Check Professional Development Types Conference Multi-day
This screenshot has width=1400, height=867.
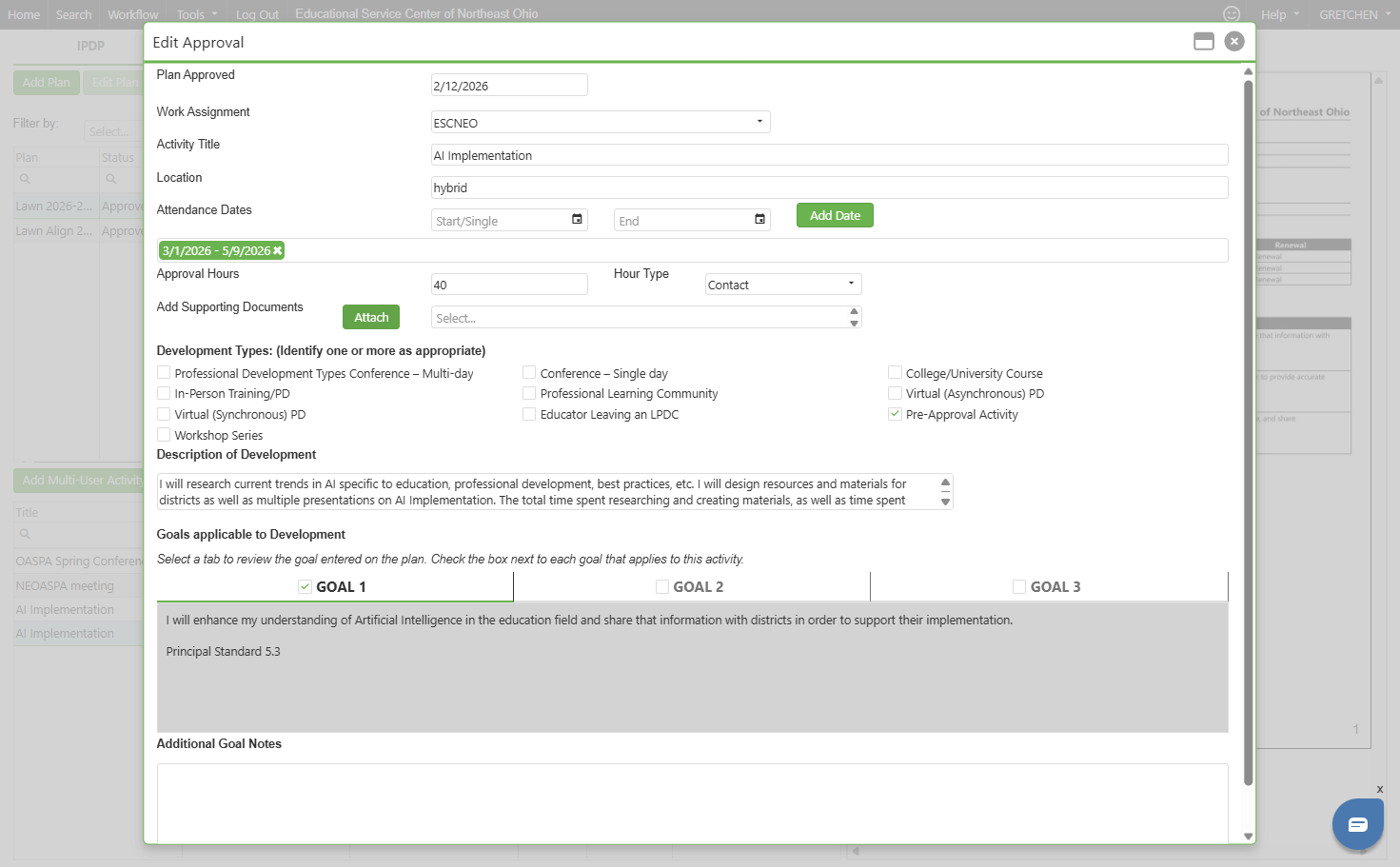click(x=164, y=373)
